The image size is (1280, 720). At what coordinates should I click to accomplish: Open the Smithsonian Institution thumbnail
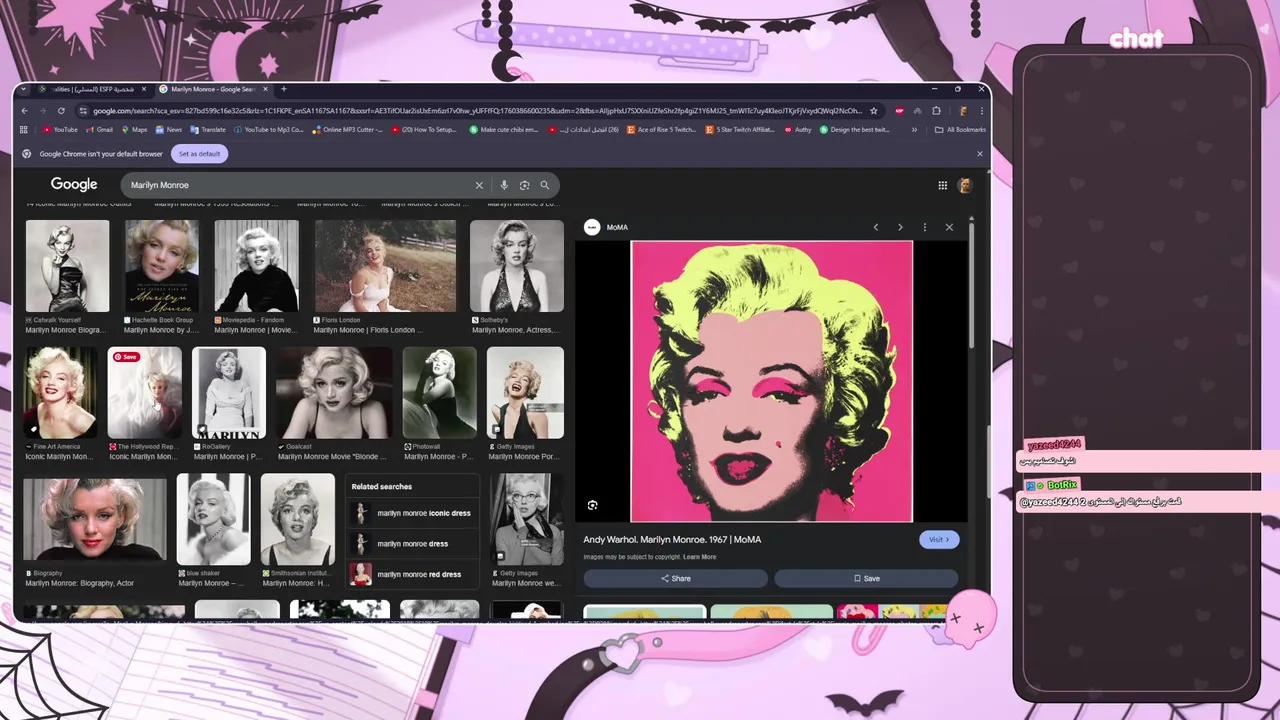pos(298,520)
